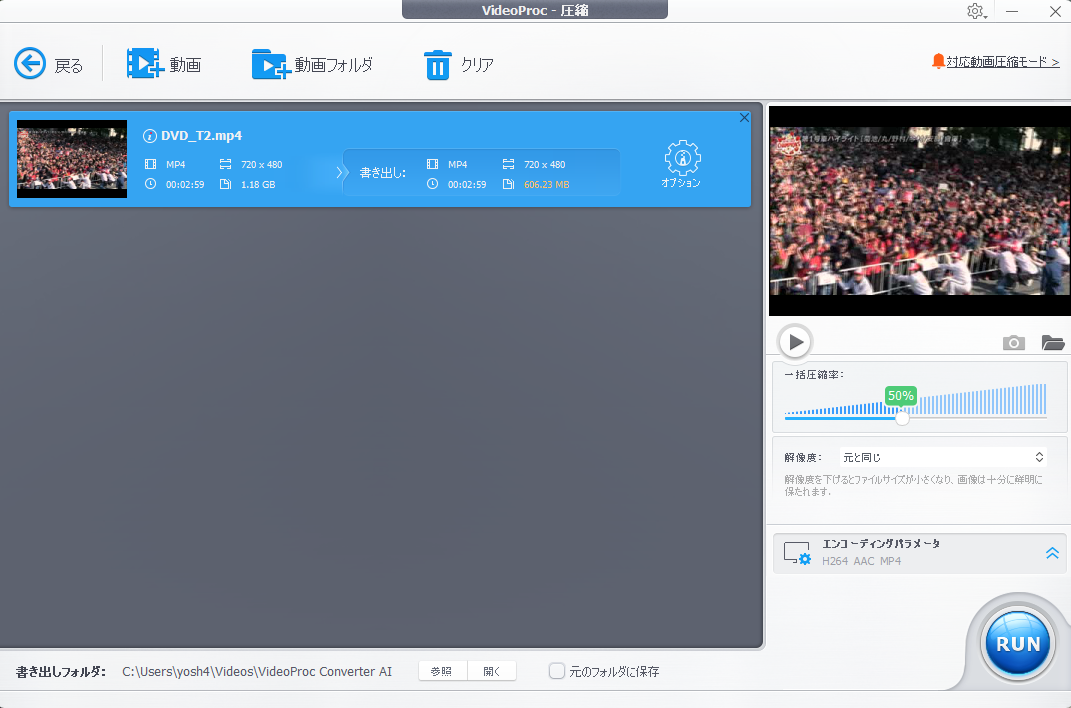Screen dimensions: 1071x708
Task: Add a video with the 動画 button
Action: (x=164, y=64)
